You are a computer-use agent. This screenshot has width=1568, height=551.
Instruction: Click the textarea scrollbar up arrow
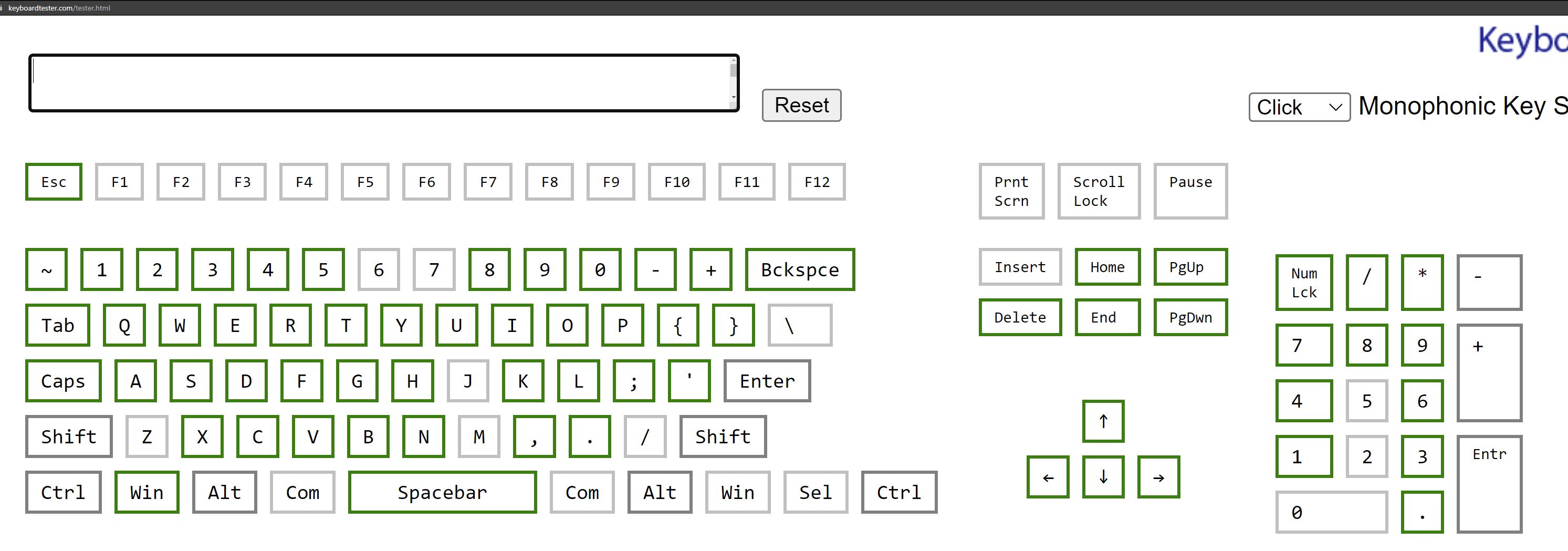tap(734, 60)
